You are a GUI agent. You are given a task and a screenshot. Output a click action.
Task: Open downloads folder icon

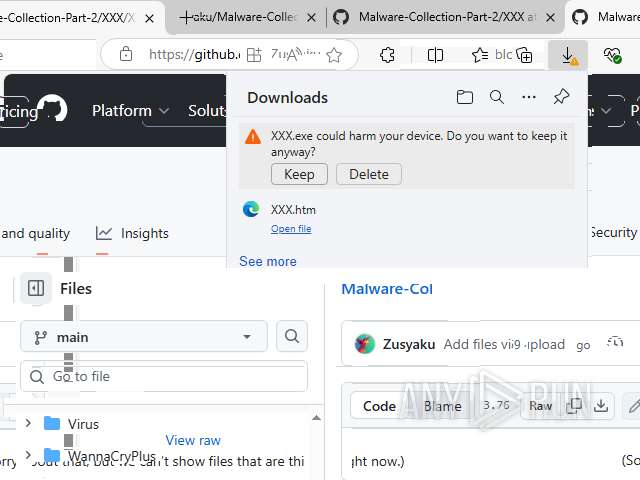[x=464, y=97]
